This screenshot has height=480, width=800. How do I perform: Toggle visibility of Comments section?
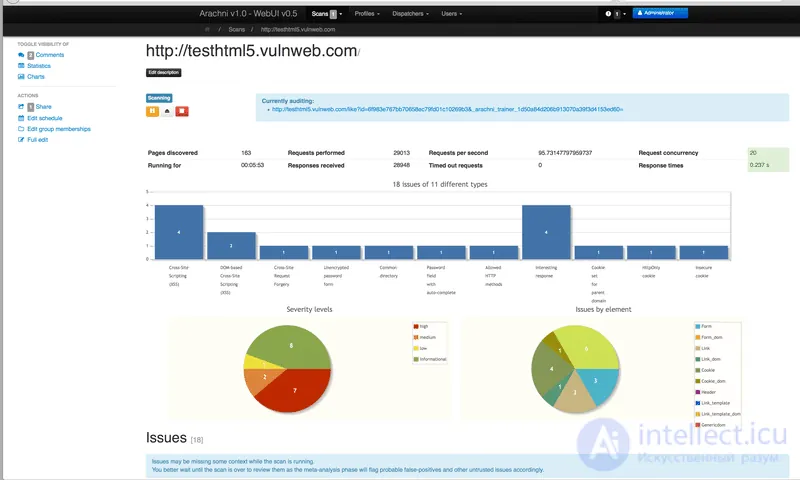pyautogui.click(x=49, y=55)
